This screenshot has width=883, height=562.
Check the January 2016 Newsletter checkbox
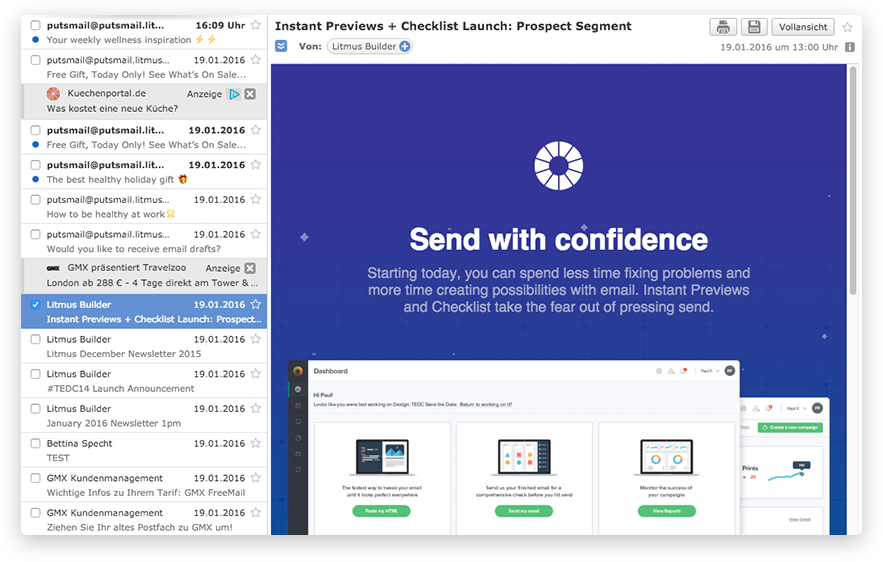(35, 409)
